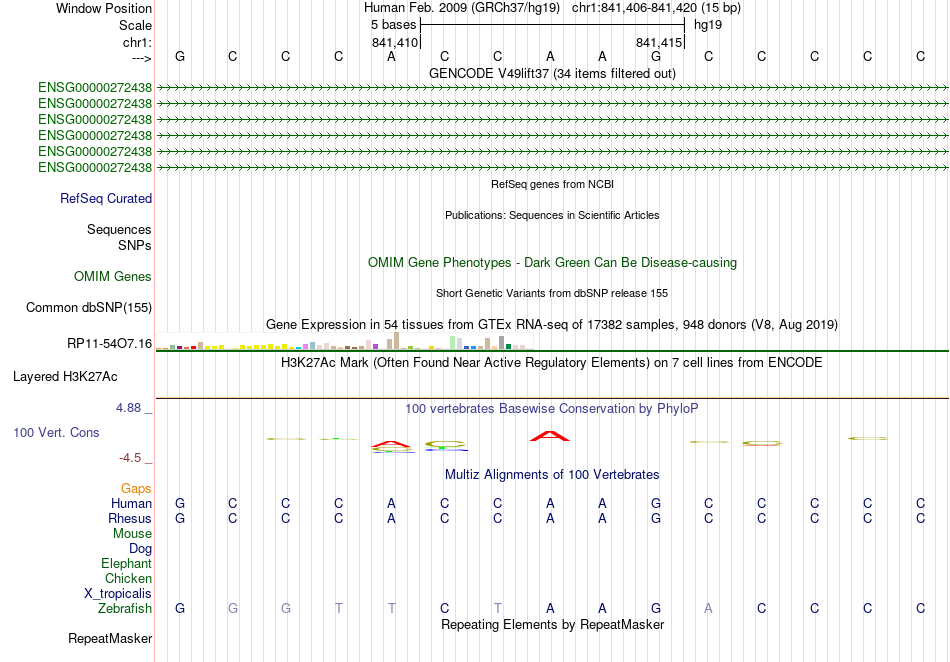The width and height of the screenshot is (950, 662).
Task: Click the 841,410 coordinate marker
Action: coord(395,42)
